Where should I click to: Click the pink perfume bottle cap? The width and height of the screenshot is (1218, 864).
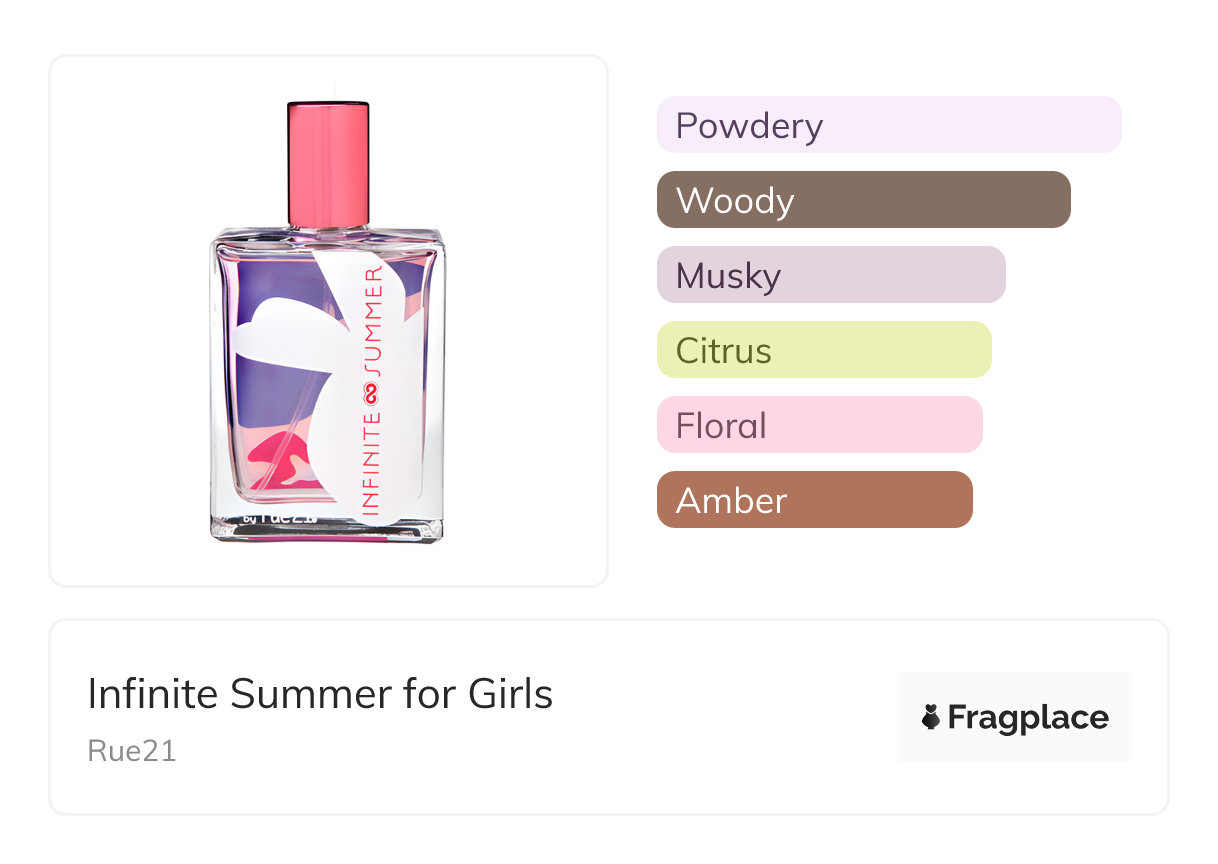[328, 161]
